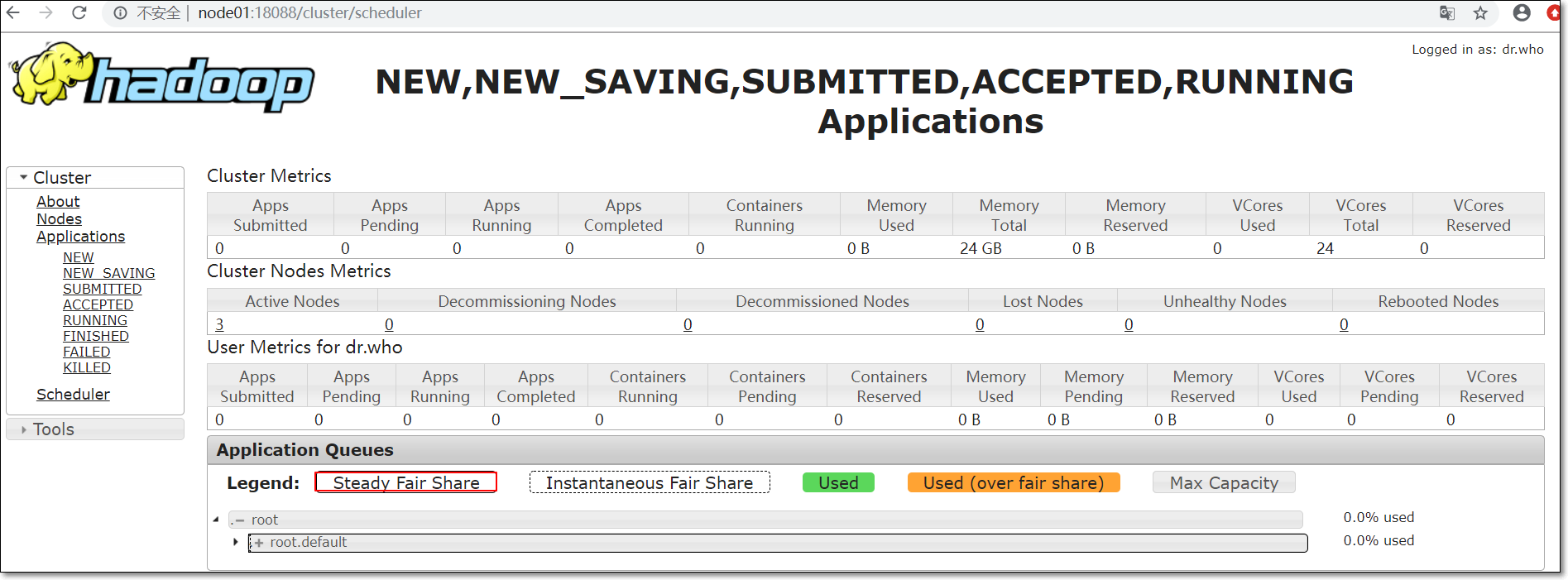Click the browser forward arrow

pos(46,12)
